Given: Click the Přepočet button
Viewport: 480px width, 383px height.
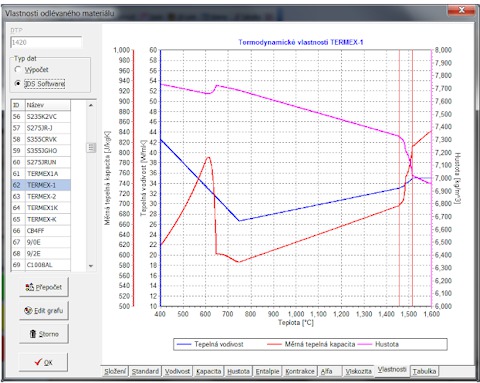Looking at the screenshot, I should [x=44, y=287].
